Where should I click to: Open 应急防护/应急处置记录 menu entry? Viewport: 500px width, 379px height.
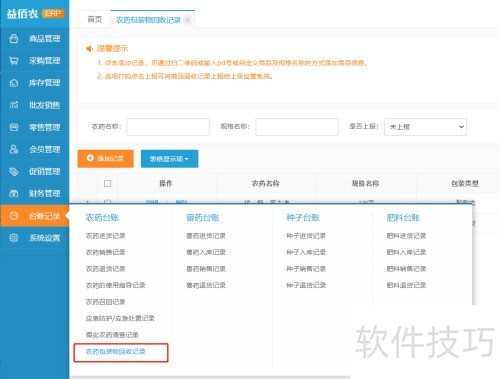120,318
